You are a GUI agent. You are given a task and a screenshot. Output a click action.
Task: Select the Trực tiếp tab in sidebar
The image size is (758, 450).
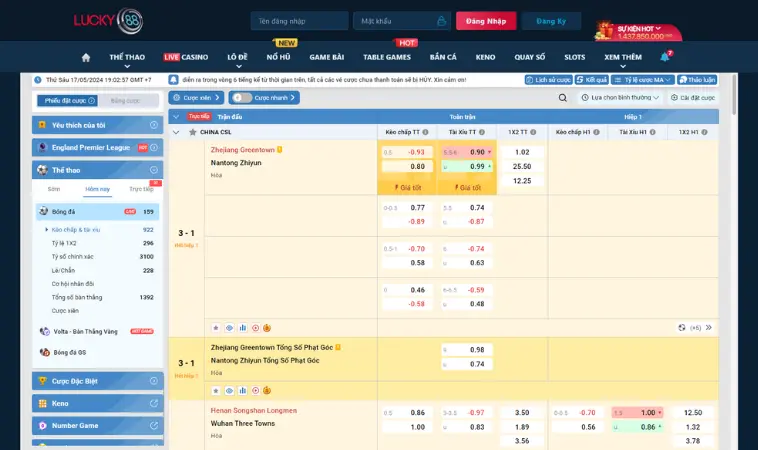click(x=142, y=188)
